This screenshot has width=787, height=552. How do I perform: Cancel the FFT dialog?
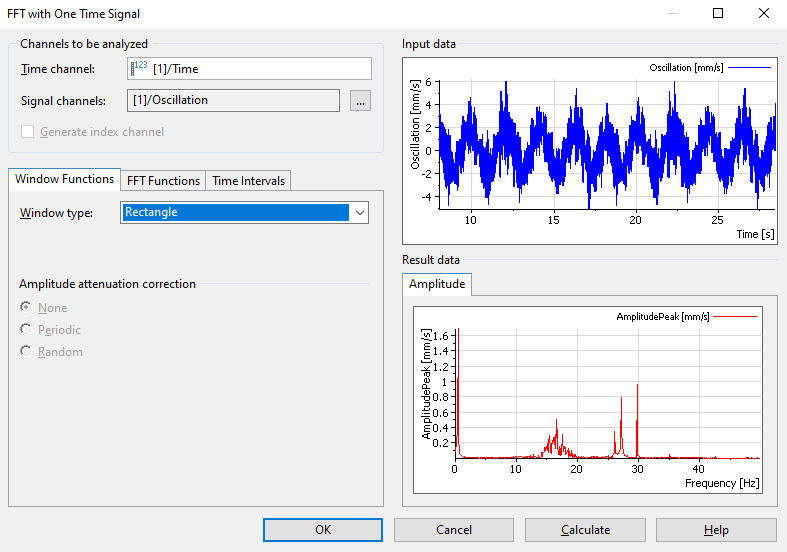pos(454,530)
